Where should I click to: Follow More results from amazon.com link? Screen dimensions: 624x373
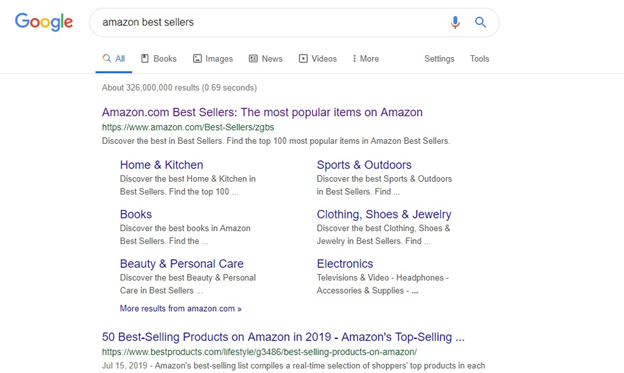(181, 309)
